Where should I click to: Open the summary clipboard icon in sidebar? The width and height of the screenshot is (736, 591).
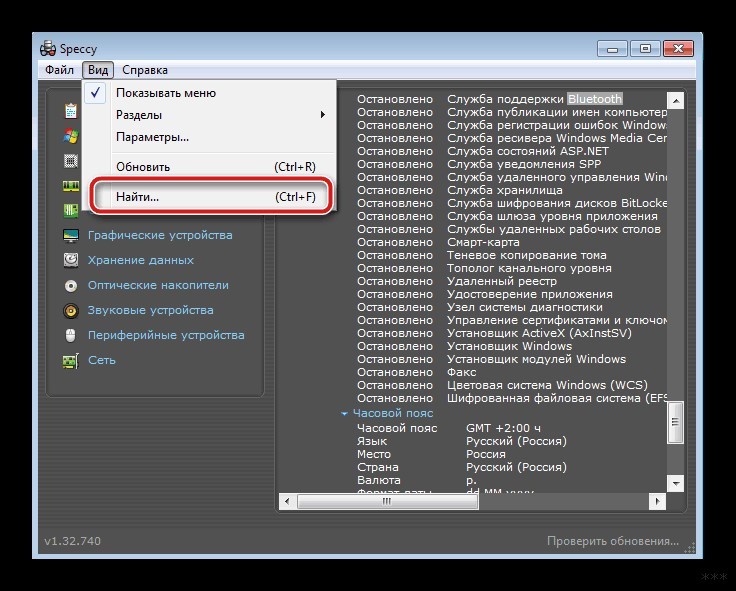(x=71, y=111)
